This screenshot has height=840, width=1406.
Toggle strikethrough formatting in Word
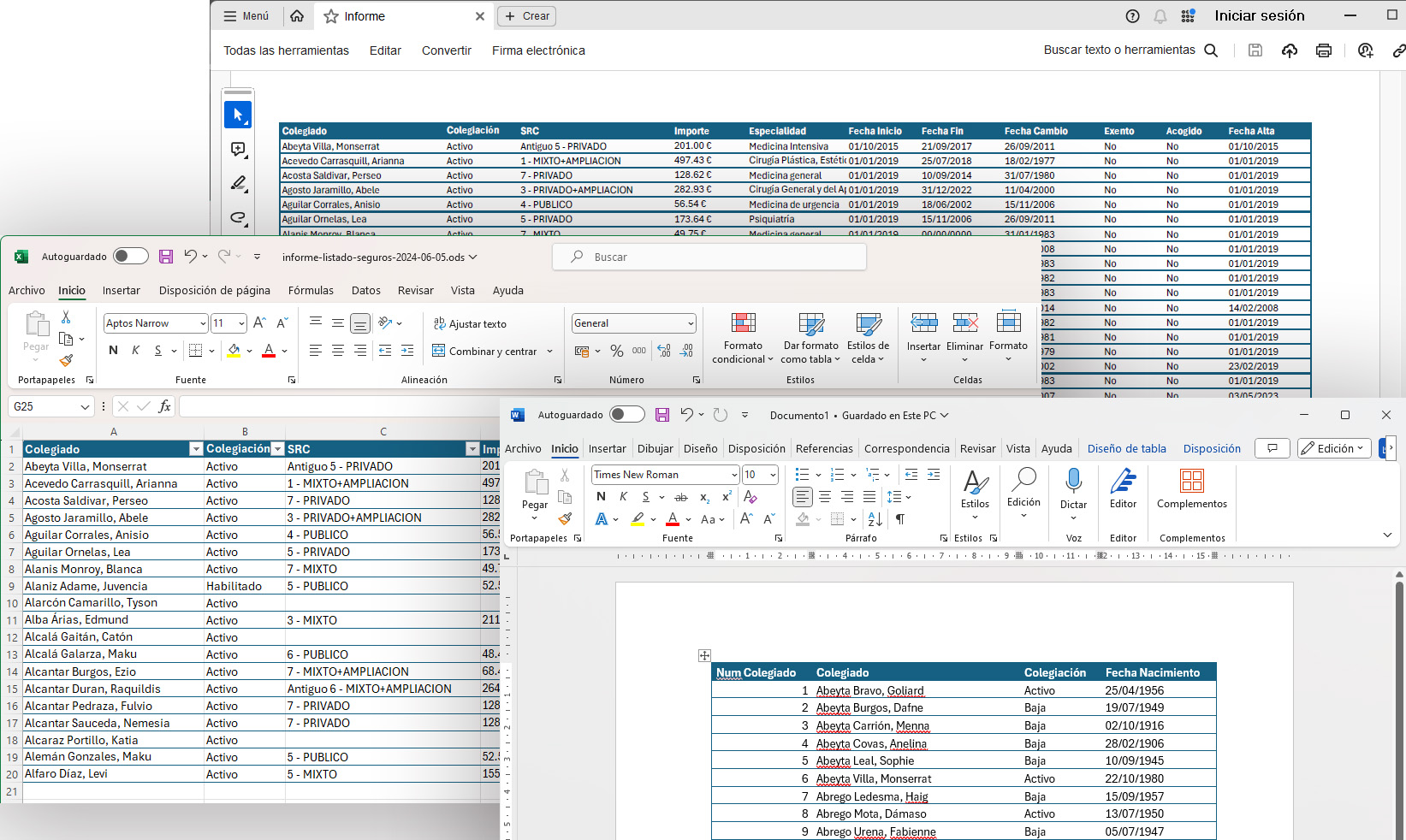point(681,497)
